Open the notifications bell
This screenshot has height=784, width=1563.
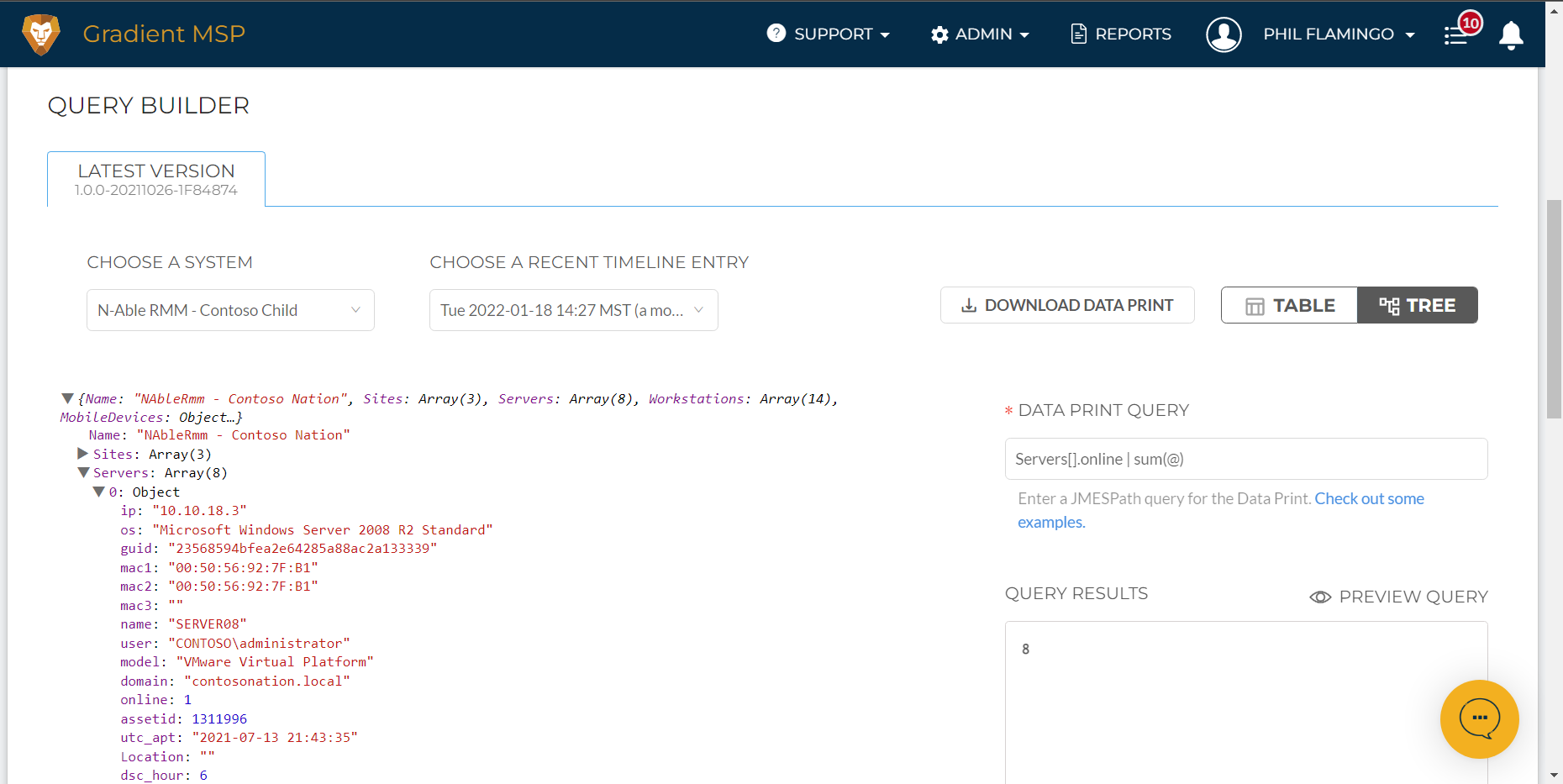tap(1511, 35)
